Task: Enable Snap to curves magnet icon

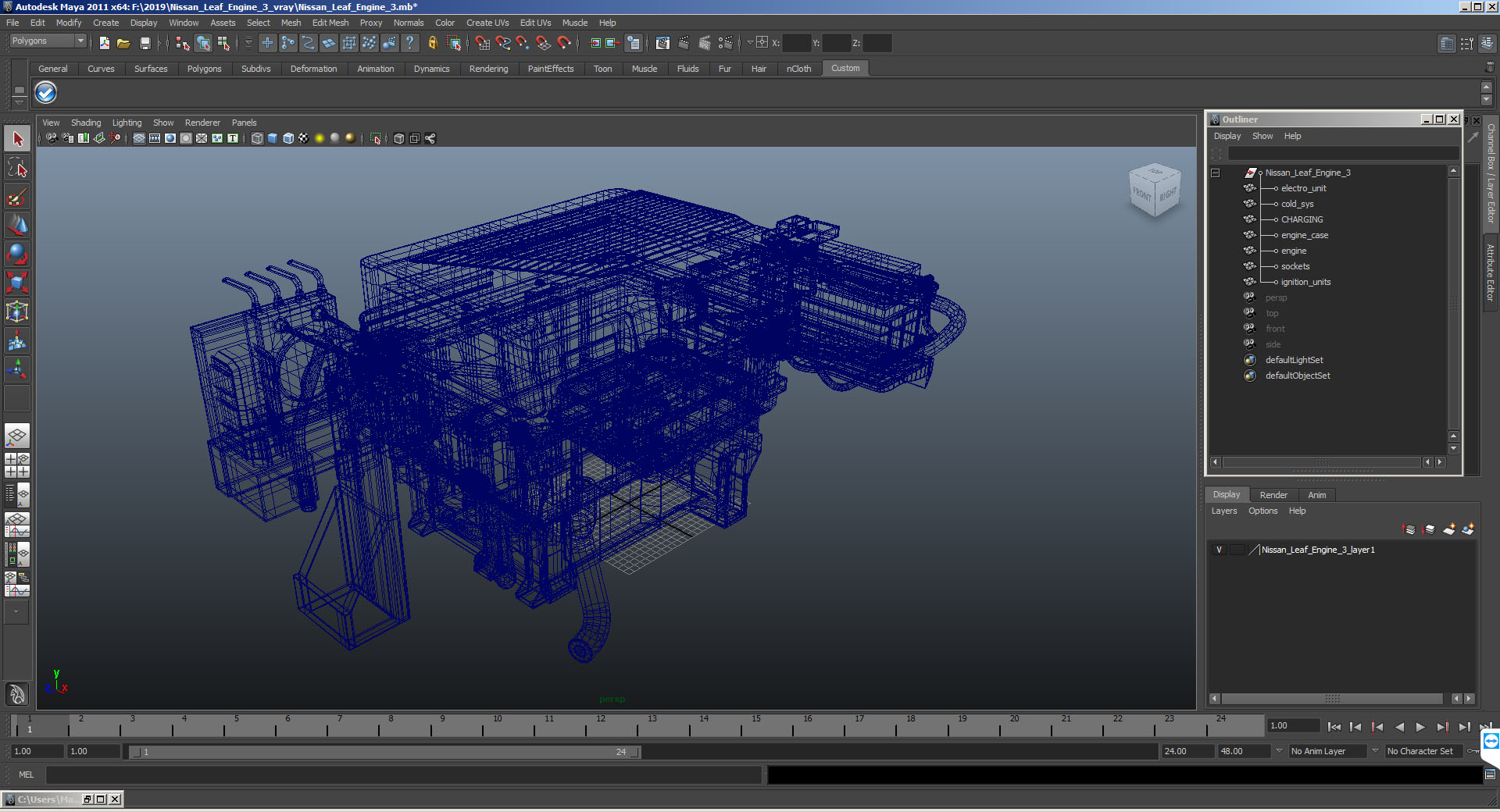Action: pos(502,43)
